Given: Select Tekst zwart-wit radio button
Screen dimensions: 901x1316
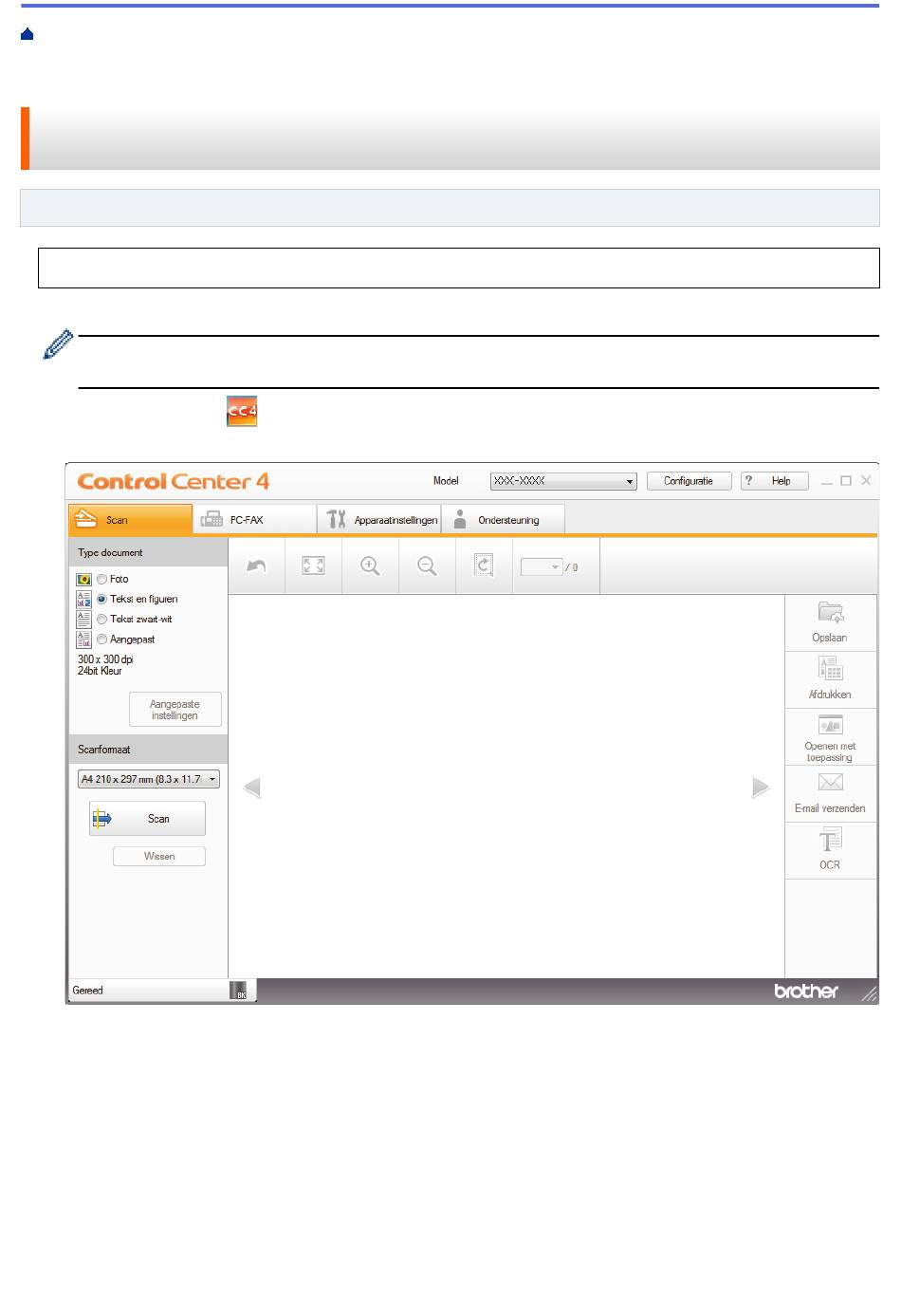Looking at the screenshot, I should coord(101,619).
